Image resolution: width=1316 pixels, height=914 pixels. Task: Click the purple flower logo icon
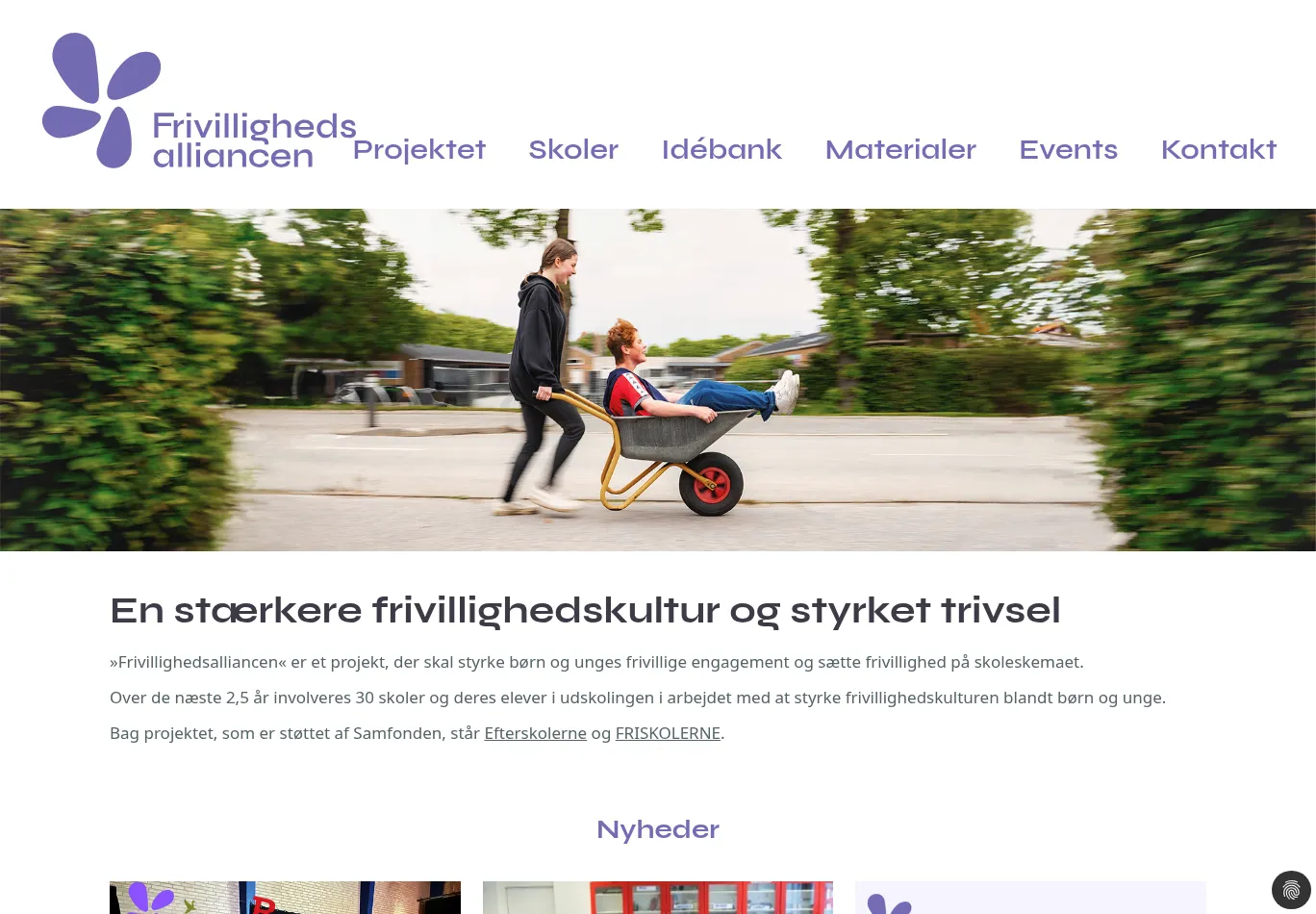(x=101, y=100)
